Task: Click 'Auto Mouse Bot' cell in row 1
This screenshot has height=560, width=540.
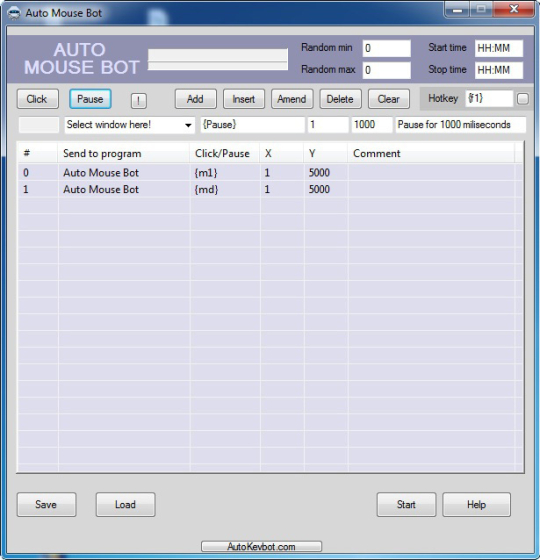Action: point(101,189)
